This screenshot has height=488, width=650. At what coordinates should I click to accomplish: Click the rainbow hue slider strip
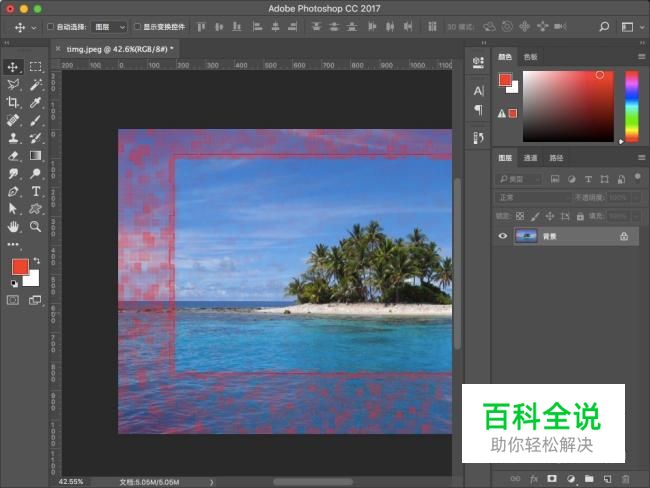point(632,105)
